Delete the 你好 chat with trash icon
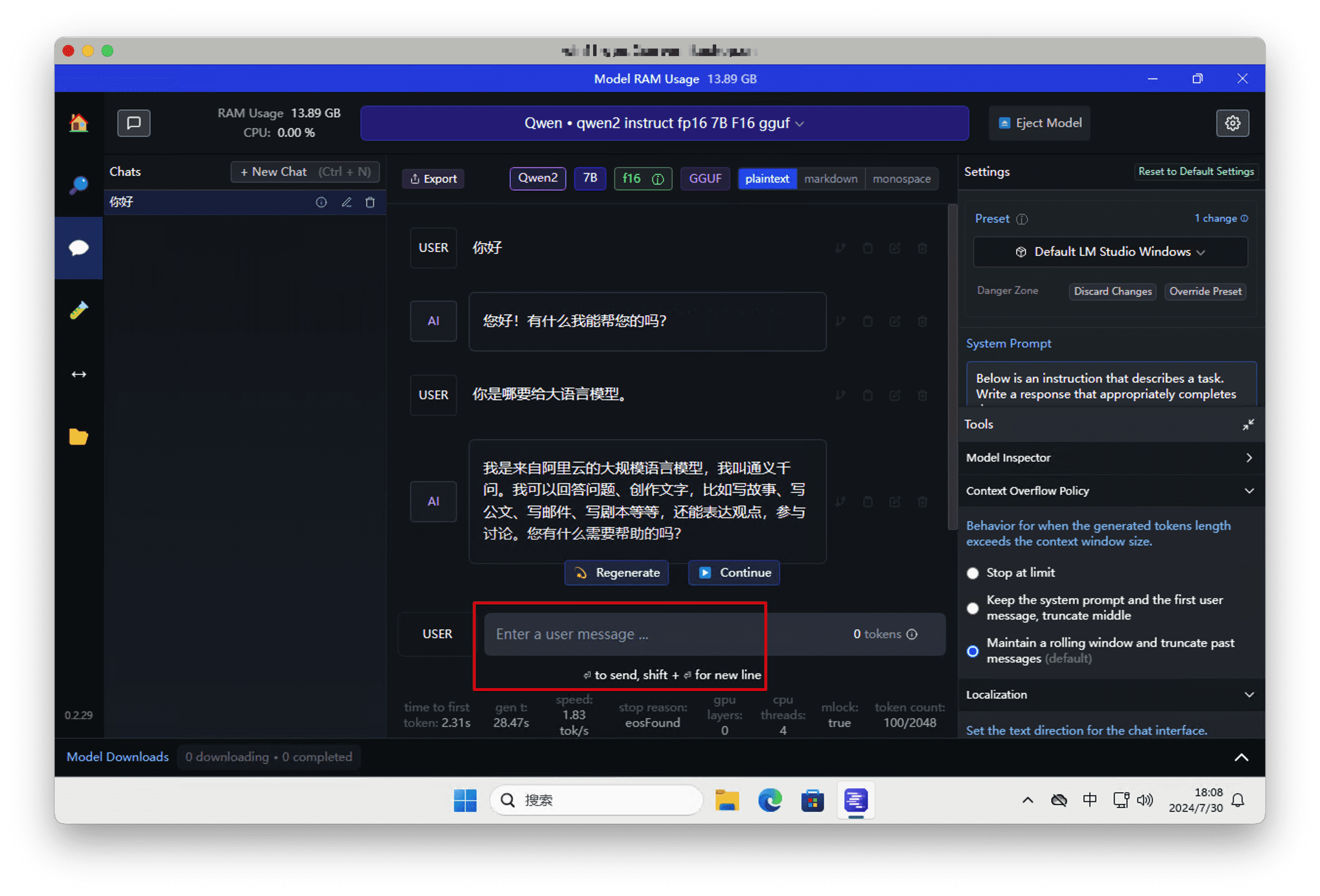 coord(371,202)
